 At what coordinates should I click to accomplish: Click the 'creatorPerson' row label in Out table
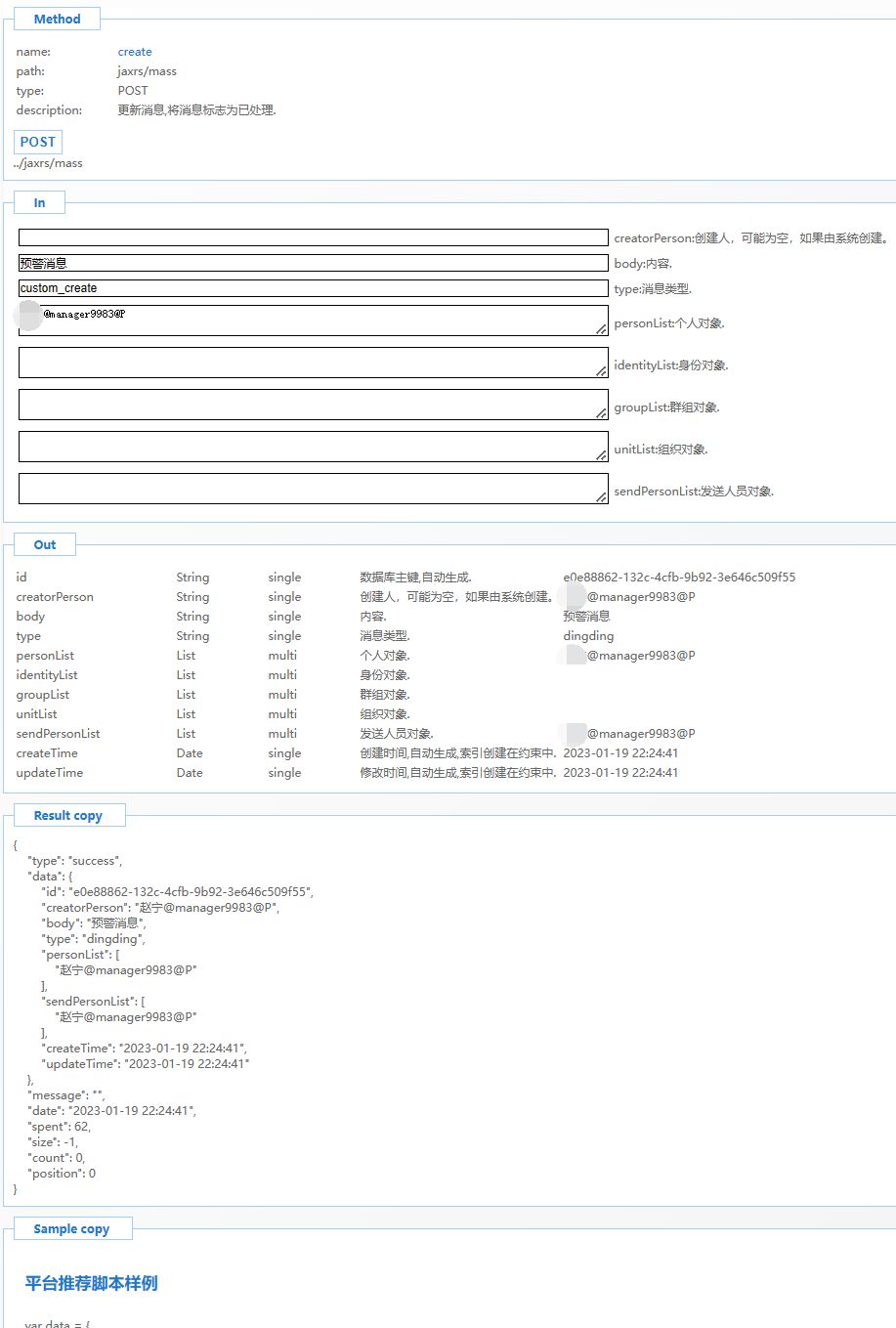[55, 597]
